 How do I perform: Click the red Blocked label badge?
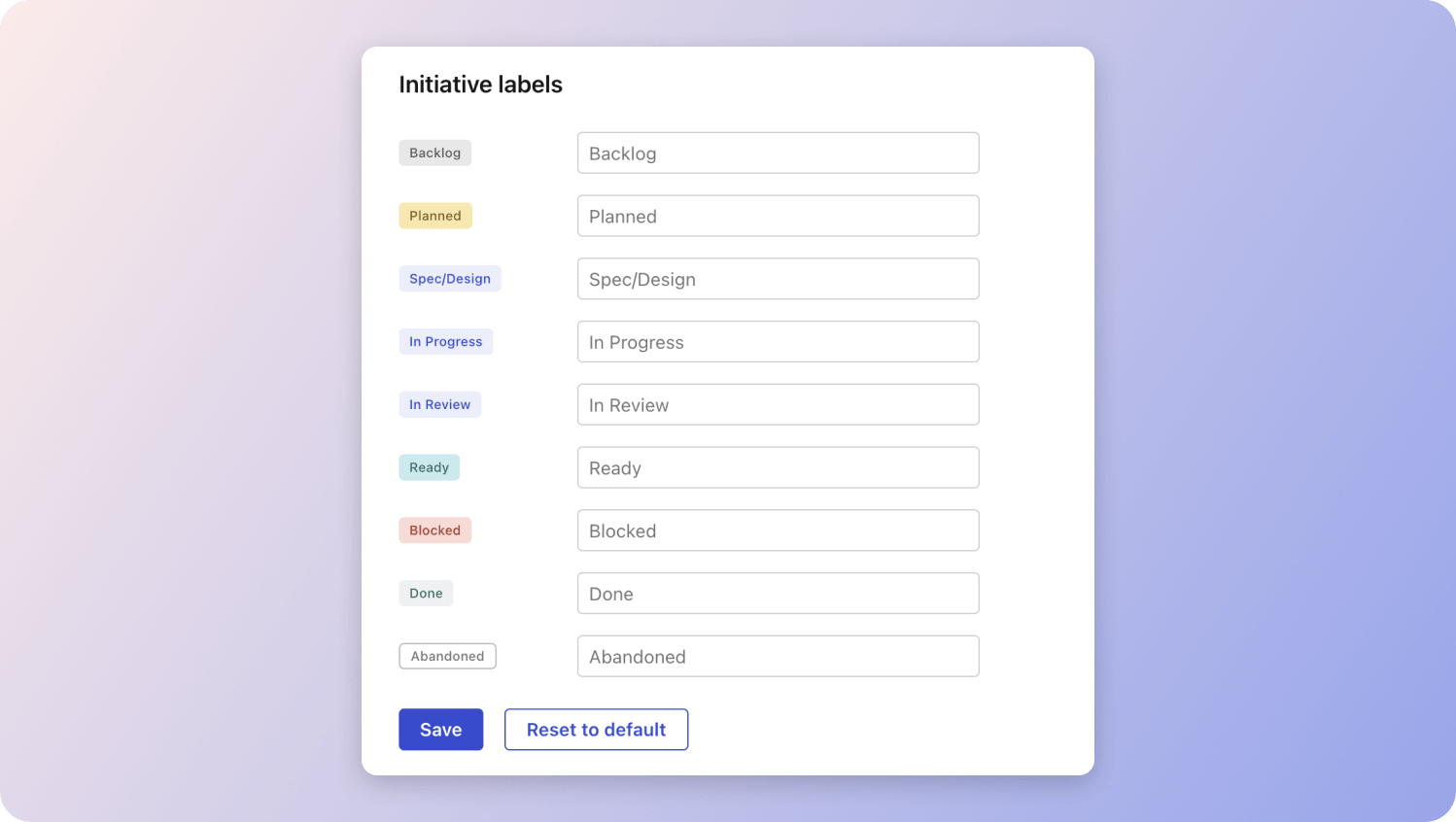[x=434, y=531]
